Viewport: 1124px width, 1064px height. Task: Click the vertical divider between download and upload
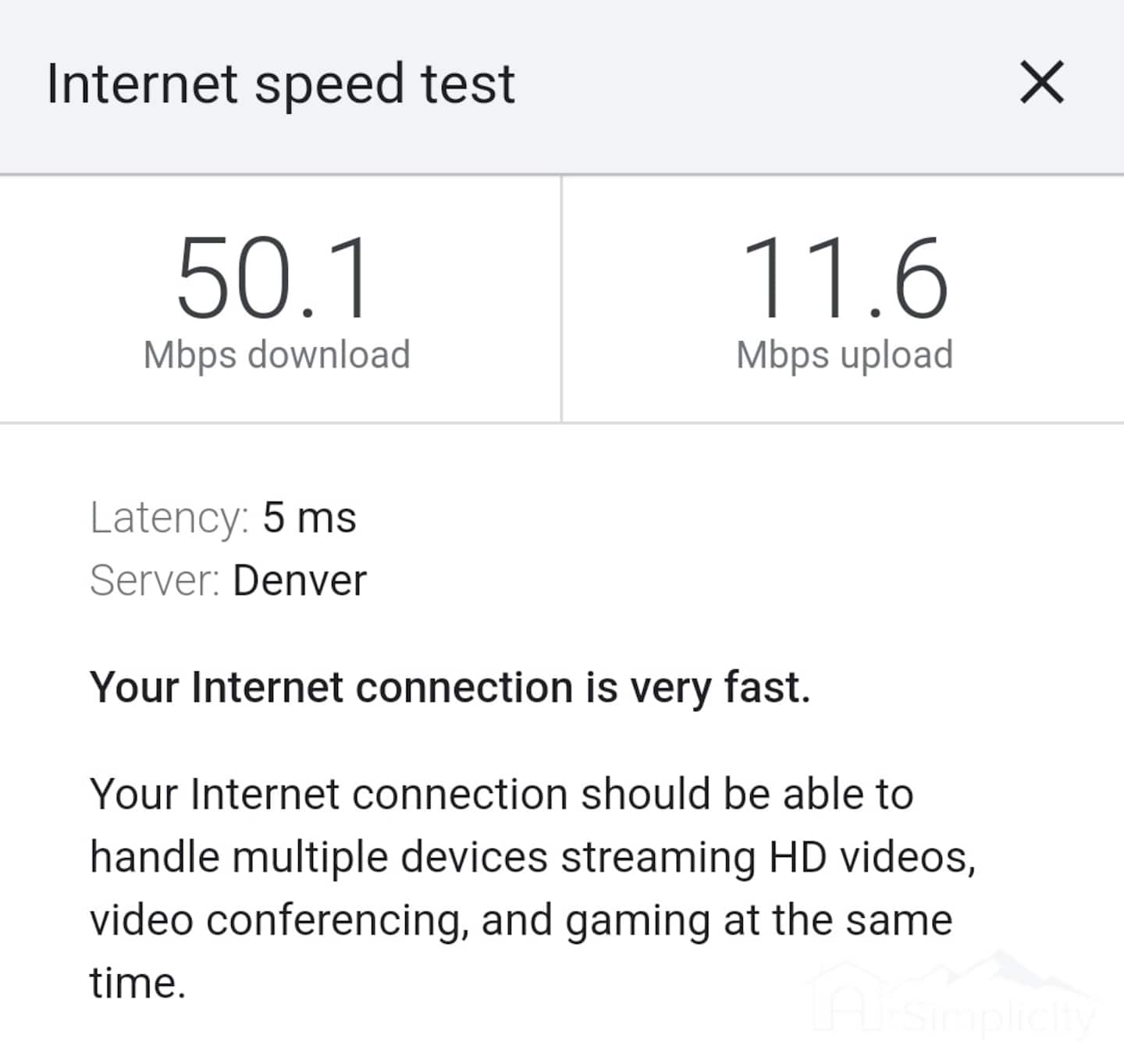click(561, 299)
